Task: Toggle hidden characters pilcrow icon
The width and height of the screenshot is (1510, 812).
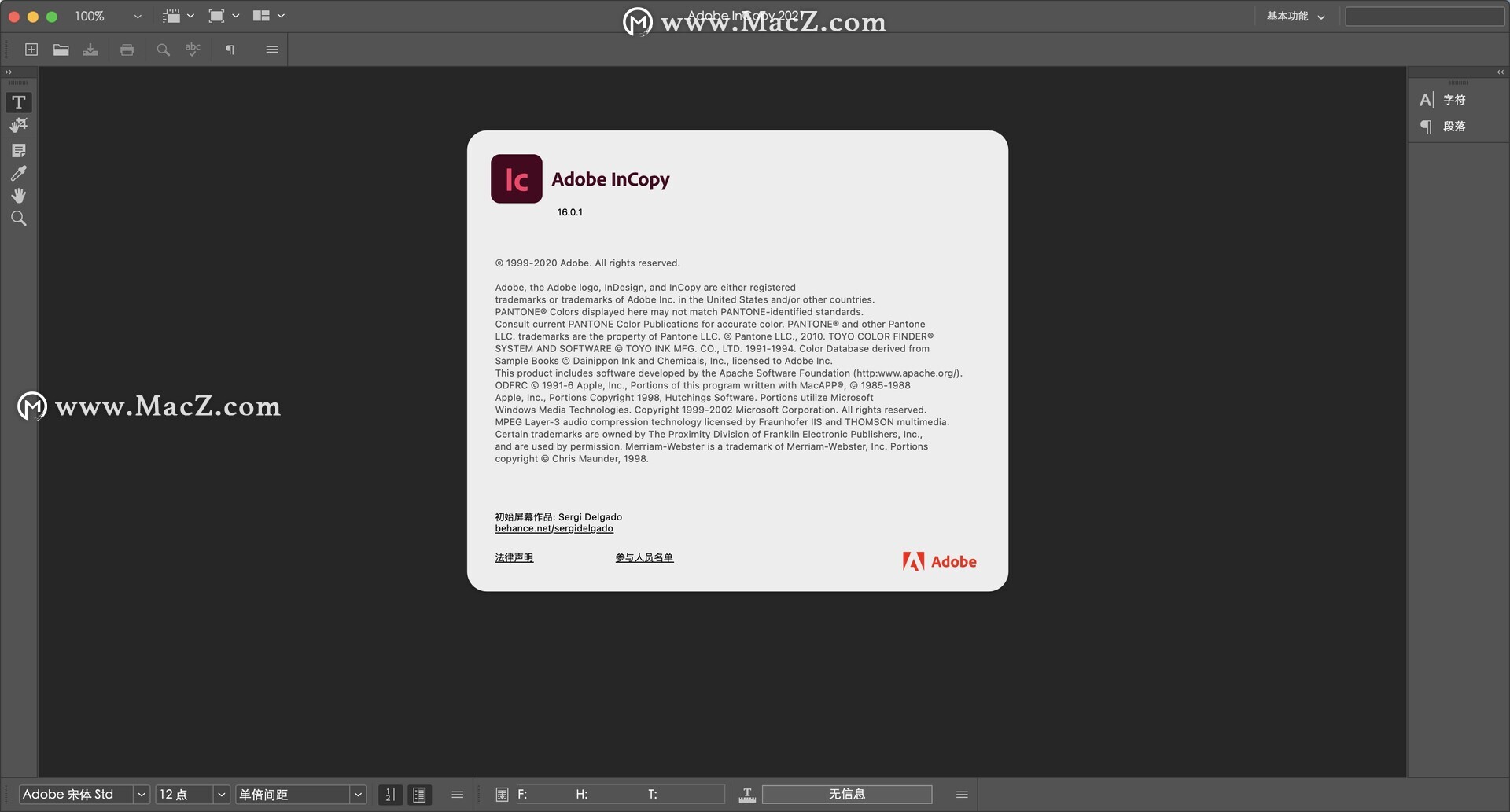Action: pos(230,50)
